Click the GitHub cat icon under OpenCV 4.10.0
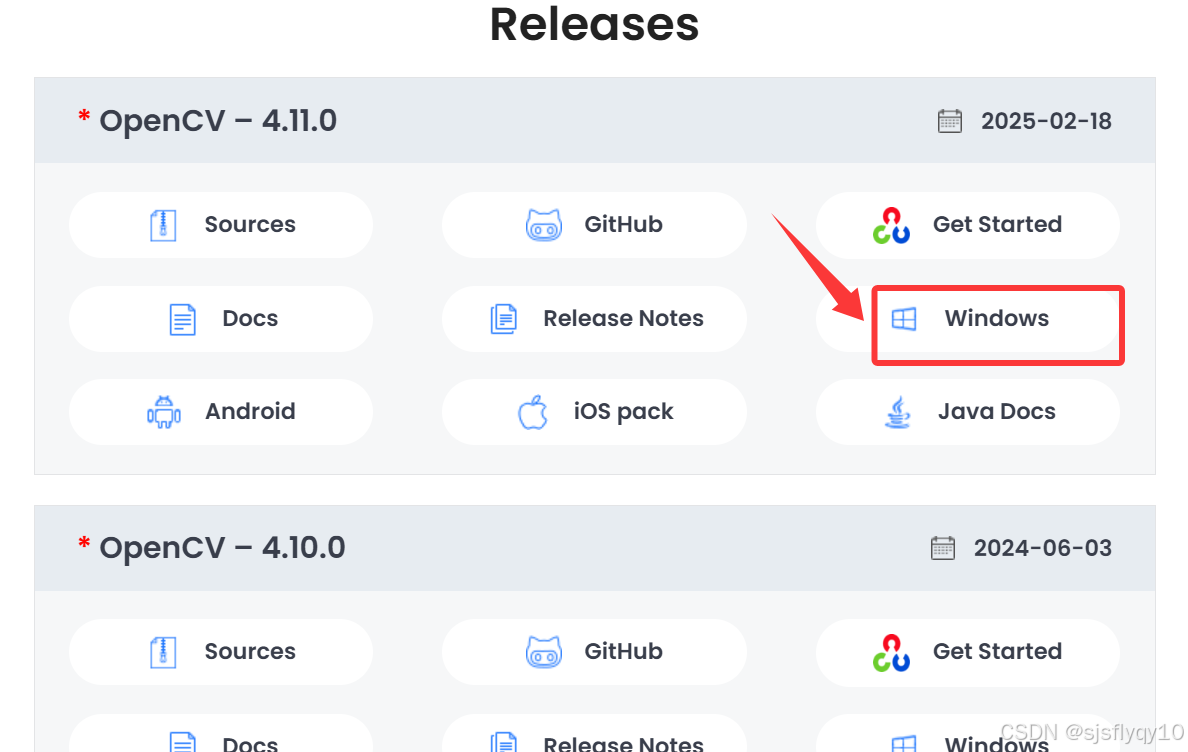 (544, 652)
